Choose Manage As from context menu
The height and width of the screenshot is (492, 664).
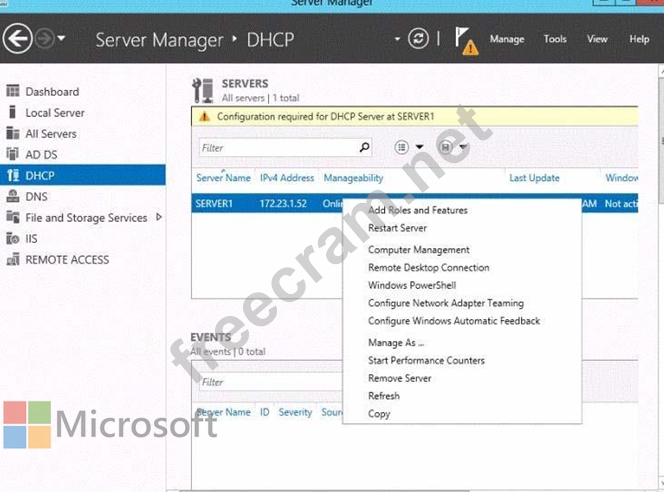[396, 343]
